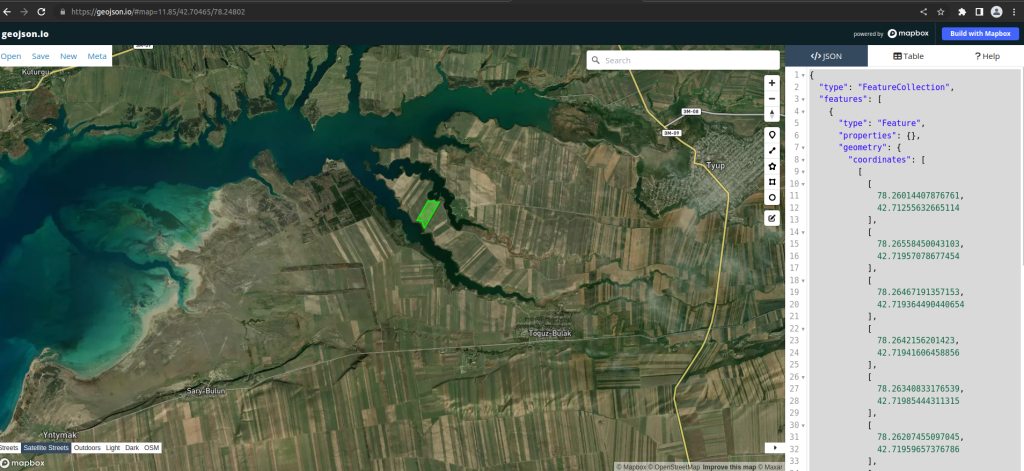
Task: Toggle the browser side panel icon
Action: point(979,12)
